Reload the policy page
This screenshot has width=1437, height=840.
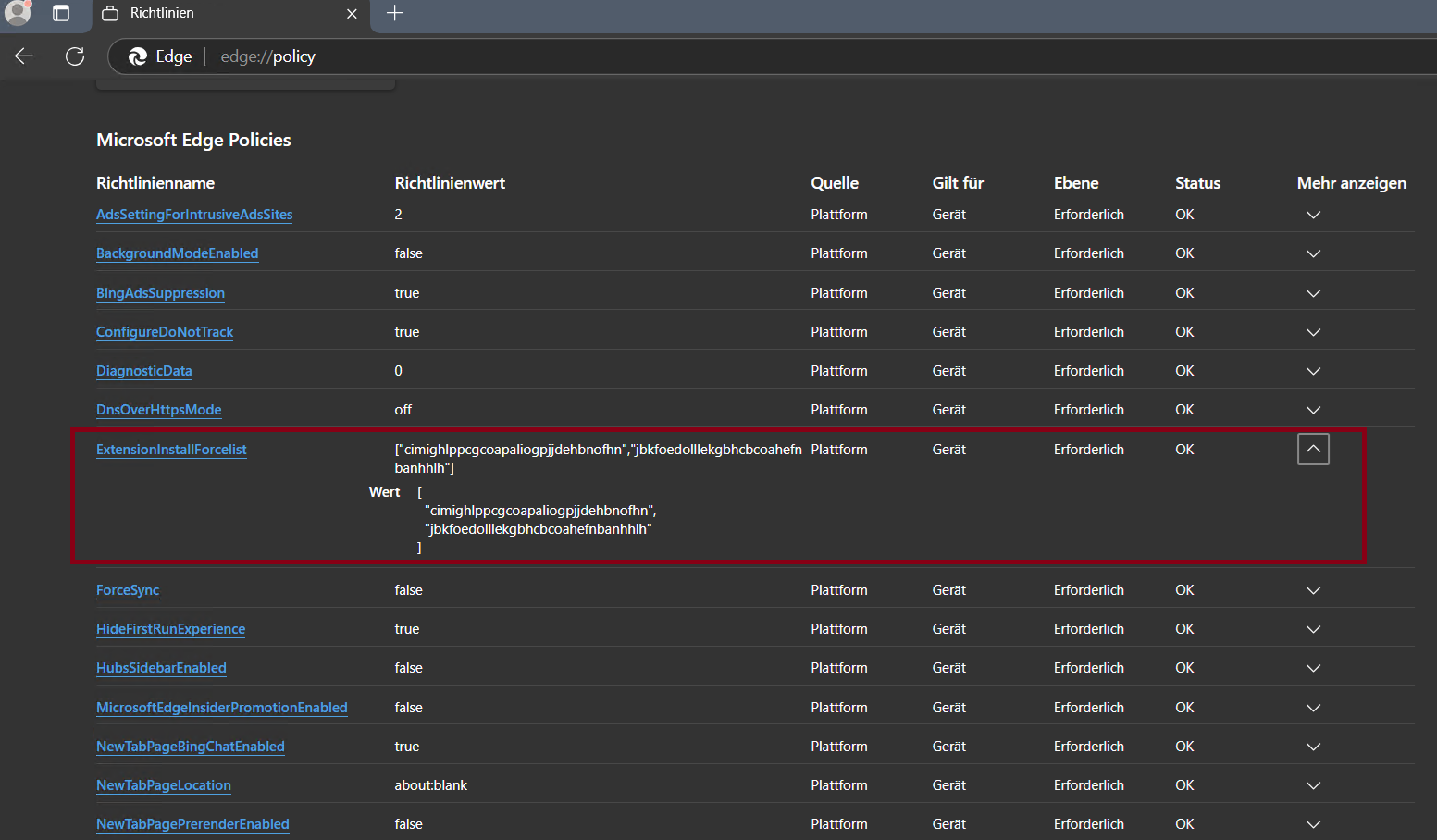[x=75, y=56]
